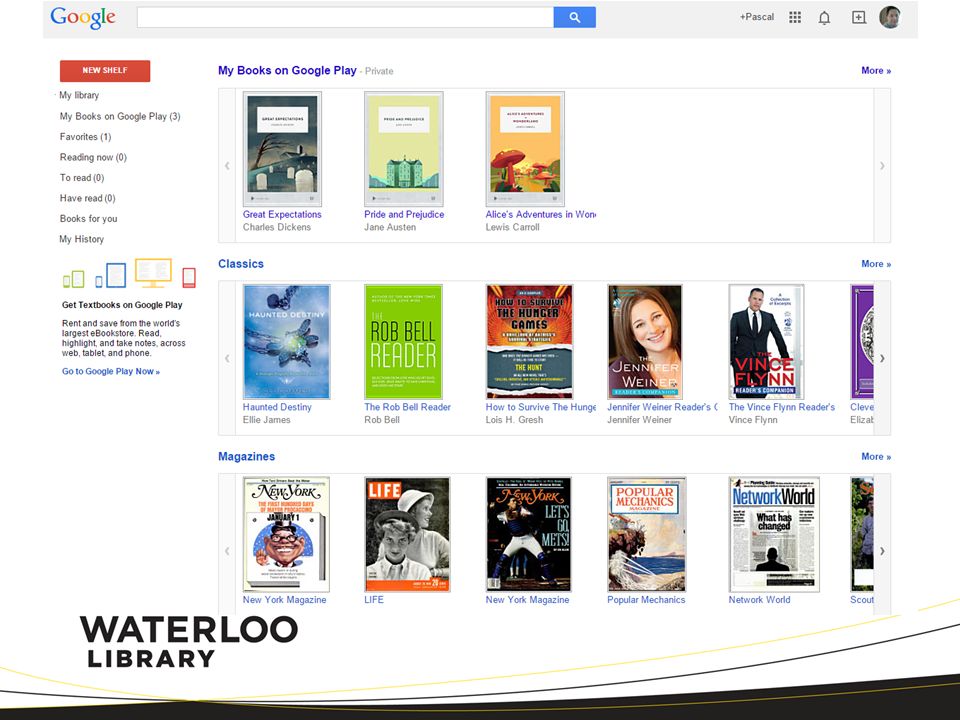The width and height of the screenshot is (960, 720).
Task: Click Classics shelf left arrow
Action: pyautogui.click(x=227, y=358)
